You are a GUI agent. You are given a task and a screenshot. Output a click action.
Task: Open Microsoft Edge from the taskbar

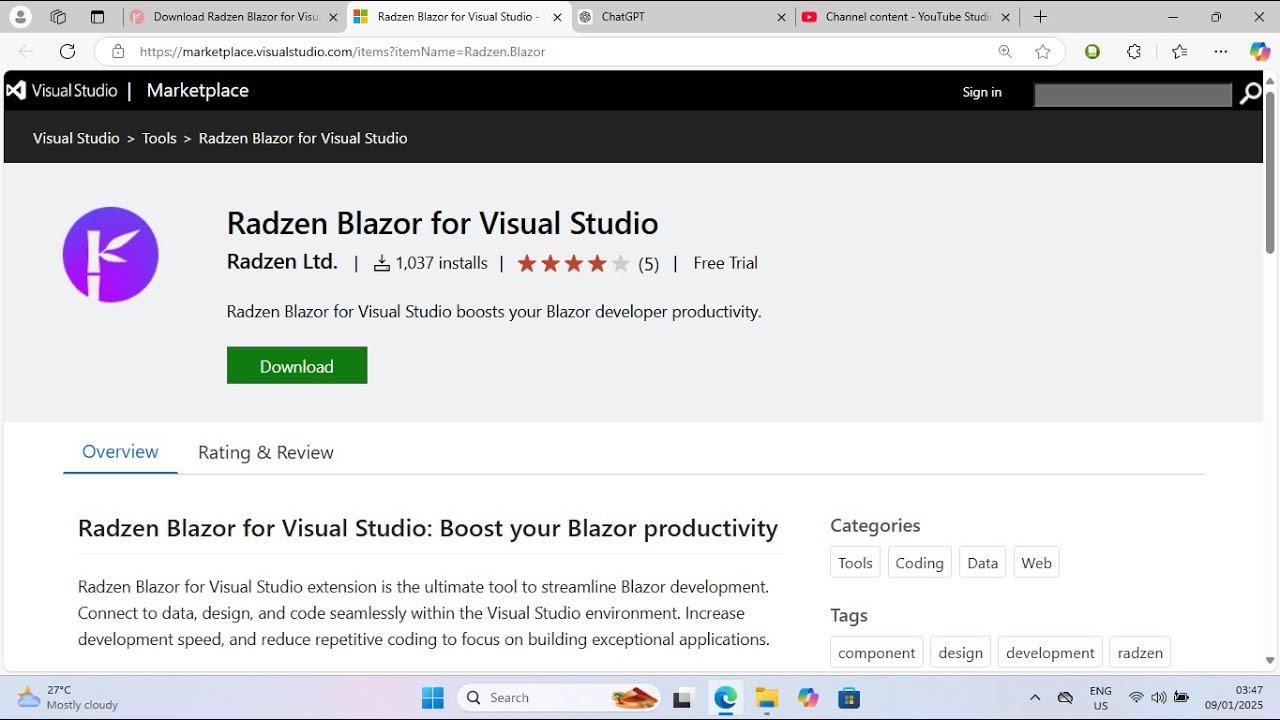pyautogui.click(x=725, y=698)
